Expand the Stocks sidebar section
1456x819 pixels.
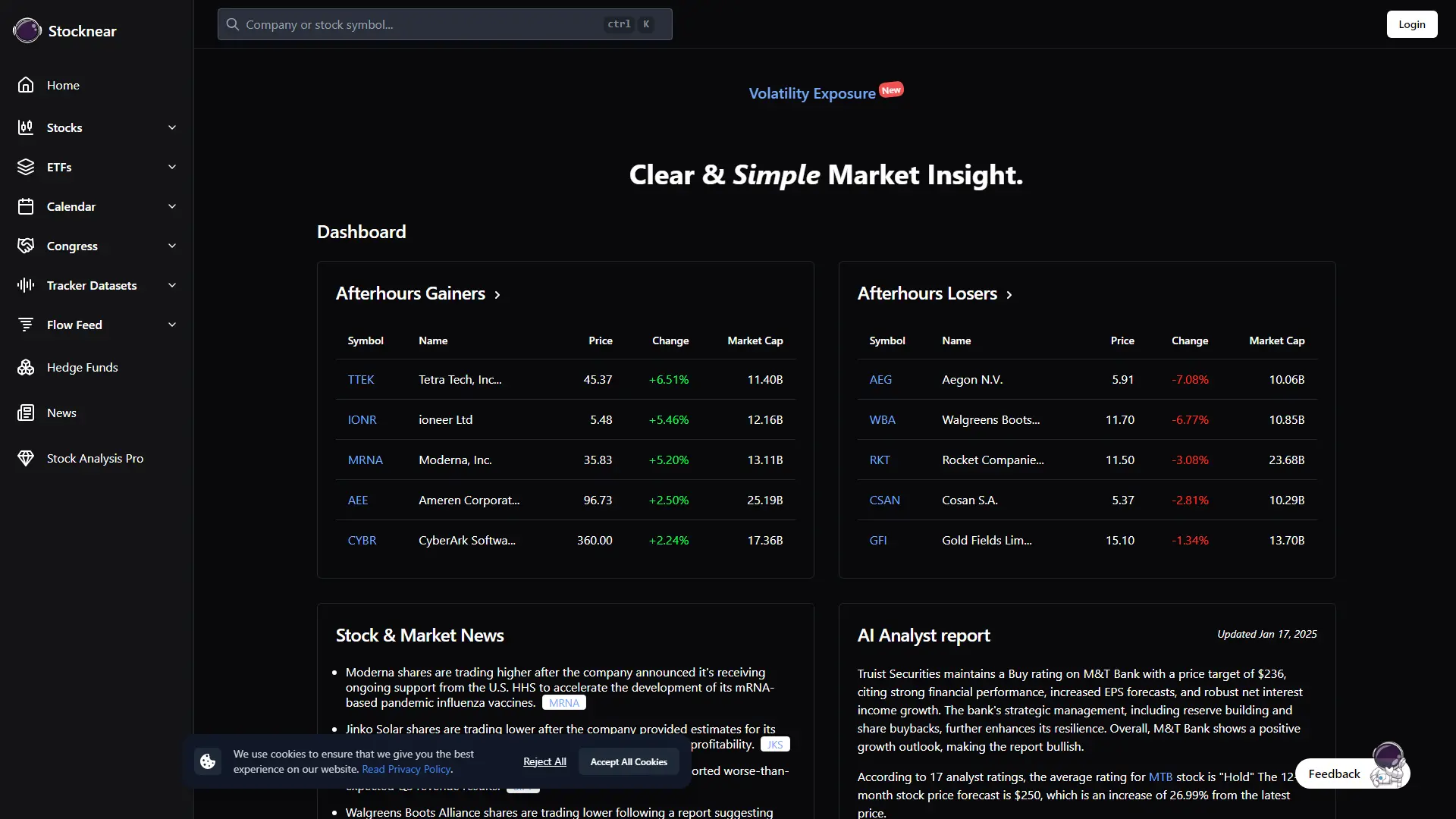click(172, 127)
